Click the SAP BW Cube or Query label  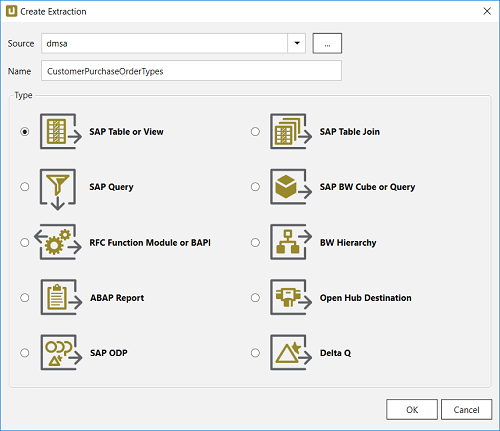coord(367,187)
